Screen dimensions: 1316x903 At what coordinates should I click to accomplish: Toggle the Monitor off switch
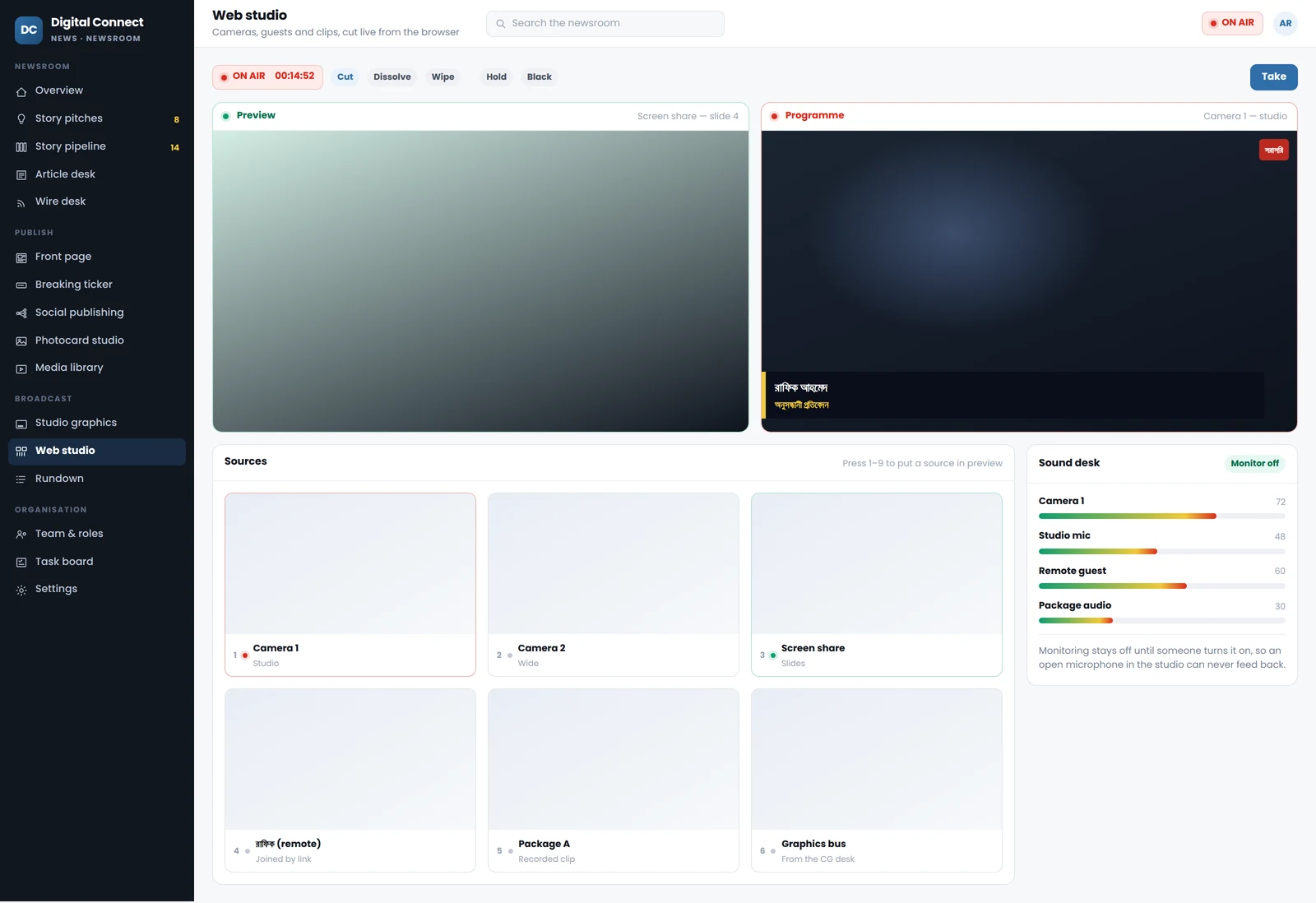(1254, 463)
